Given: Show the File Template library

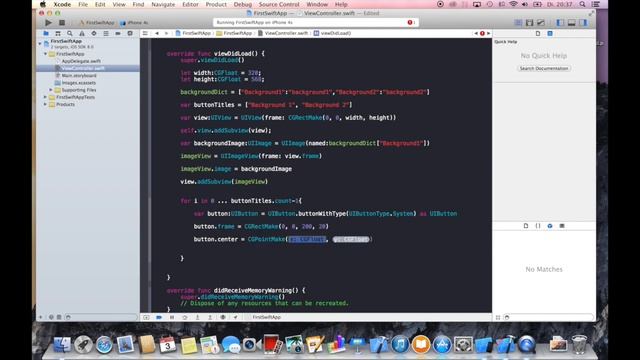Looking at the screenshot, I should [526, 226].
